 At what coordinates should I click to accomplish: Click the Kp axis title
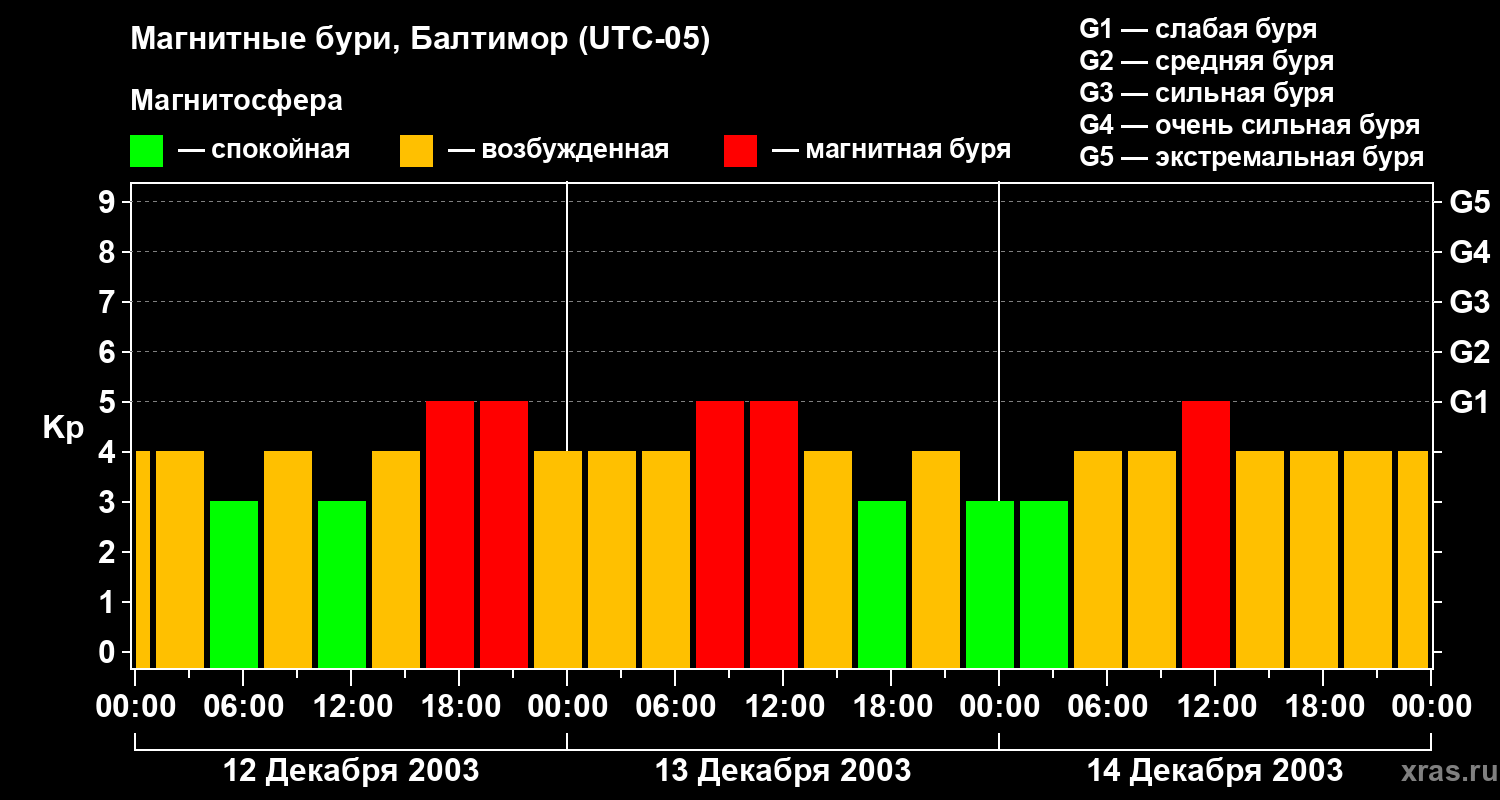tap(63, 428)
